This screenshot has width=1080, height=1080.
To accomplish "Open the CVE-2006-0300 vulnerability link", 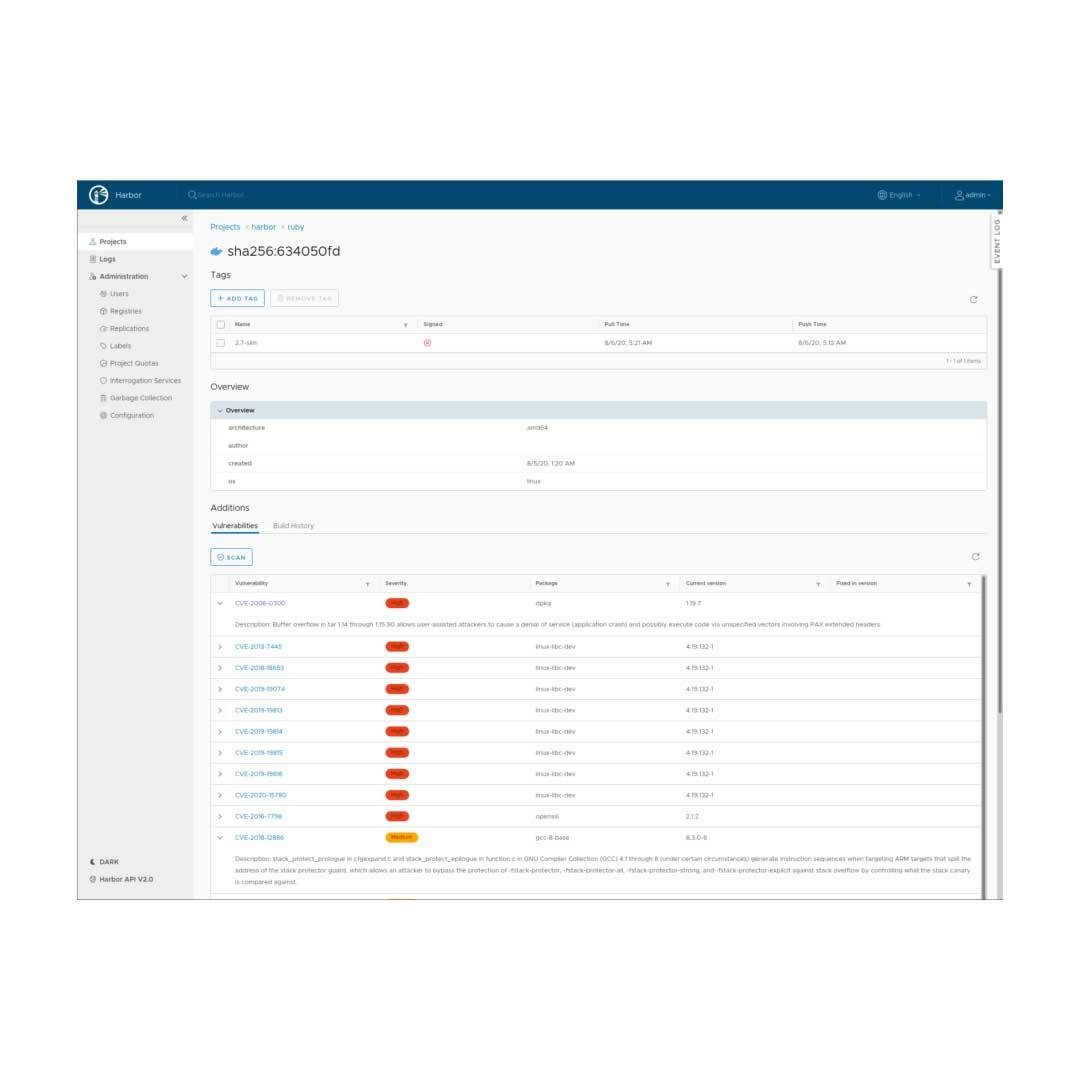I will 261,603.
